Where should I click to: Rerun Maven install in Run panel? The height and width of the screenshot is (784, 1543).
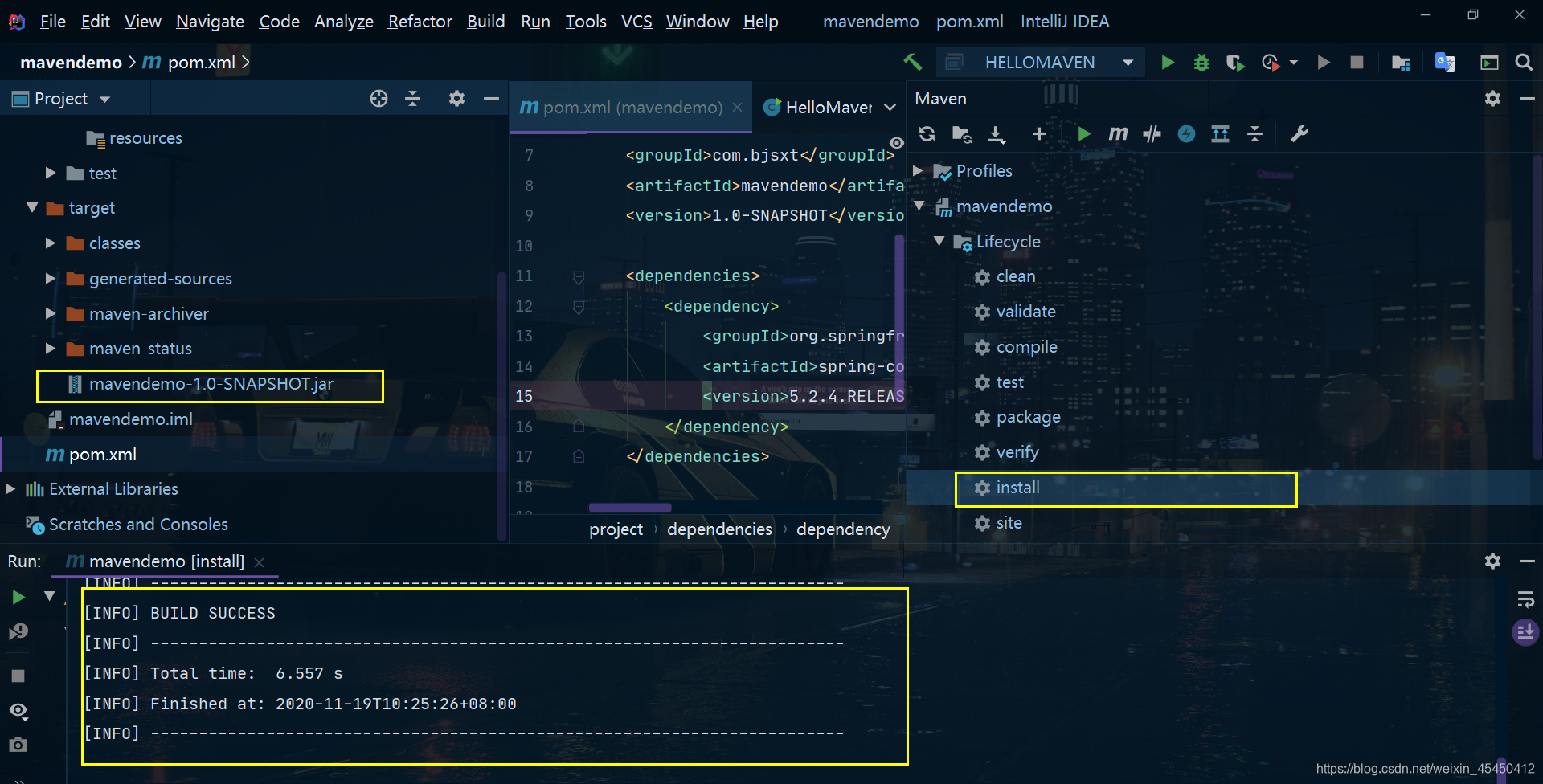tap(18, 597)
